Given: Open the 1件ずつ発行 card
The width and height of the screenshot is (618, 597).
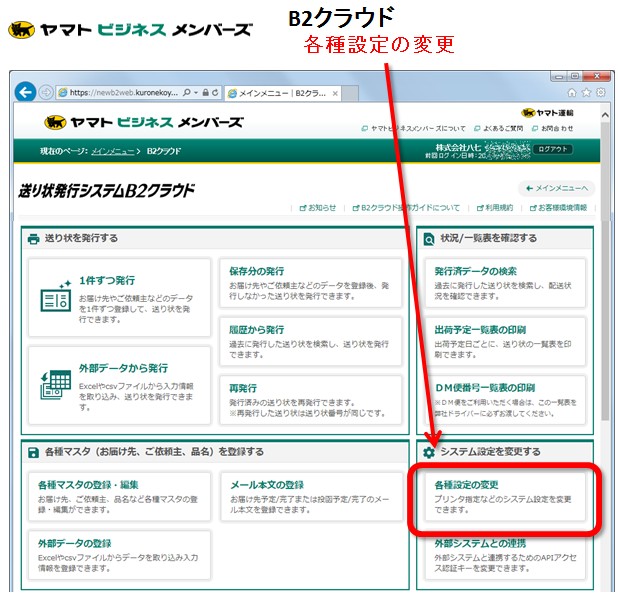Looking at the screenshot, I should (x=119, y=297).
